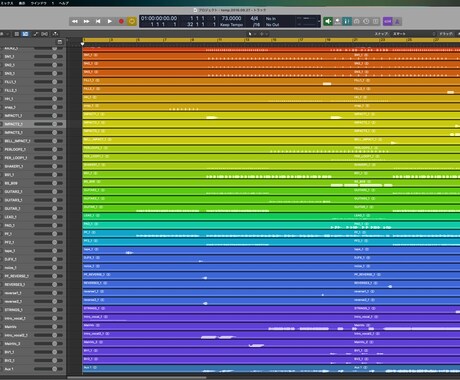Click the icon right of the green speaker button
Viewport: 460px width, 380px height.
tap(338, 21)
